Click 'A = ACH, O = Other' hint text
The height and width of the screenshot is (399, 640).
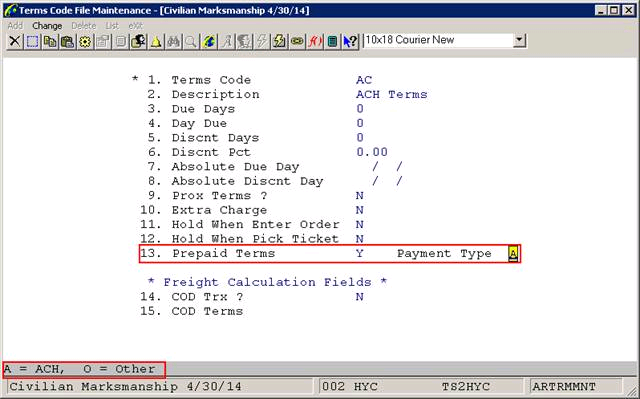tap(80, 369)
